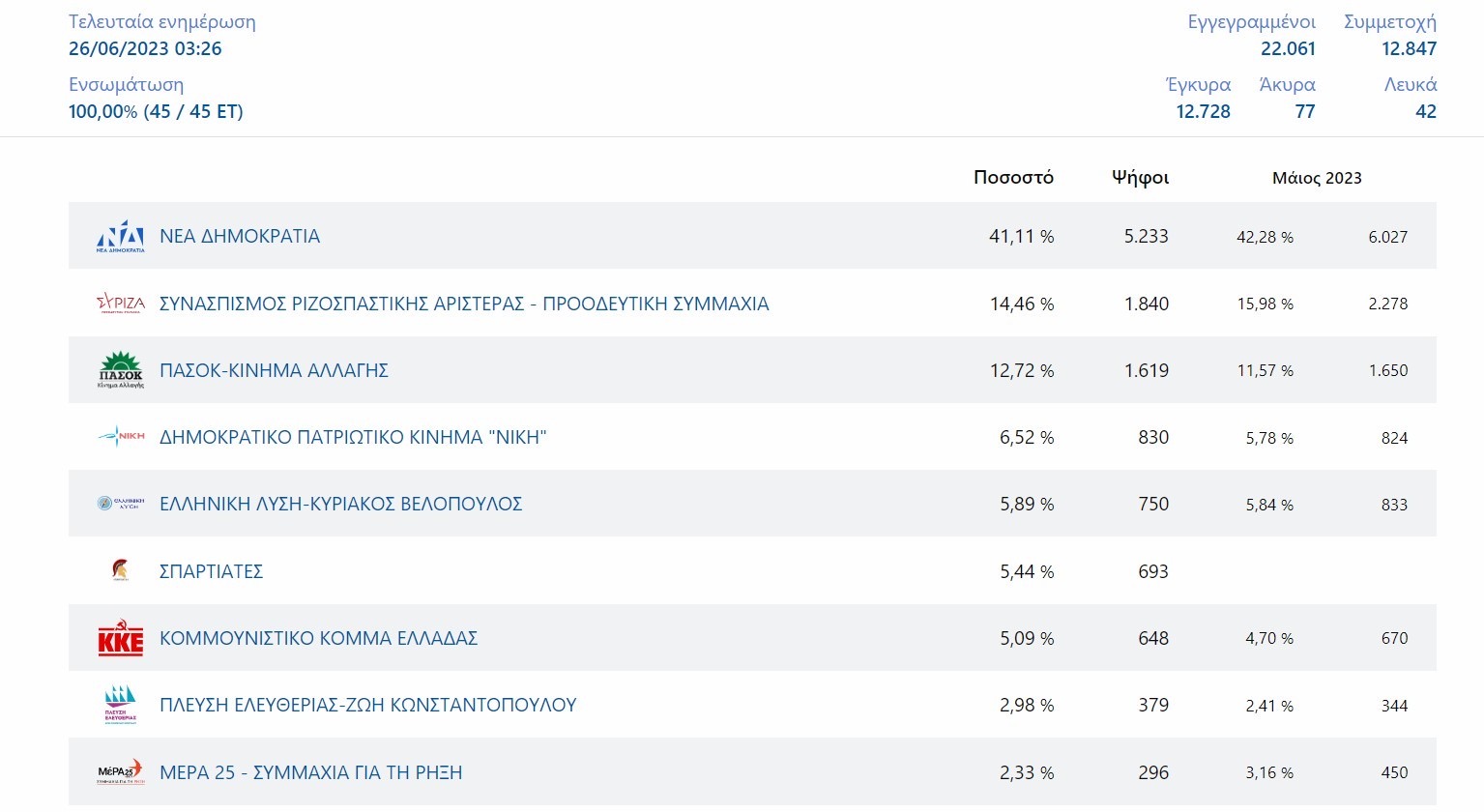Select the 12.728 valid votes value
The image size is (1484, 812).
click(1203, 111)
